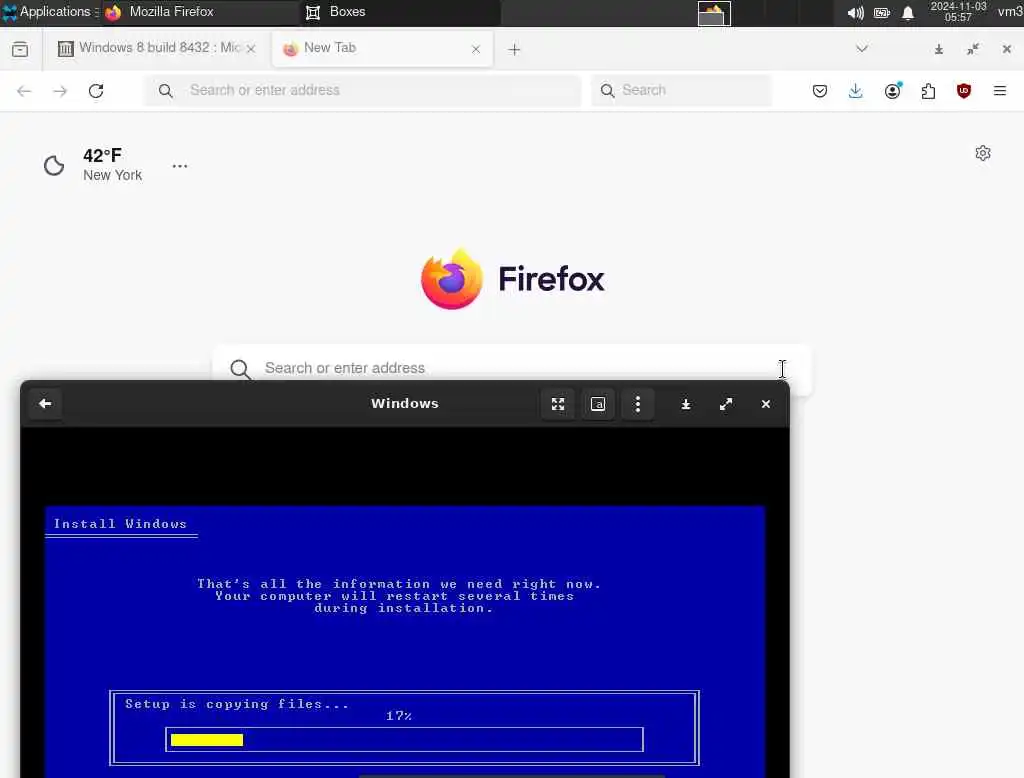This screenshot has width=1024, height=778.
Task: Switch to Boxes taskbar entry
Action: pyautogui.click(x=400, y=12)
